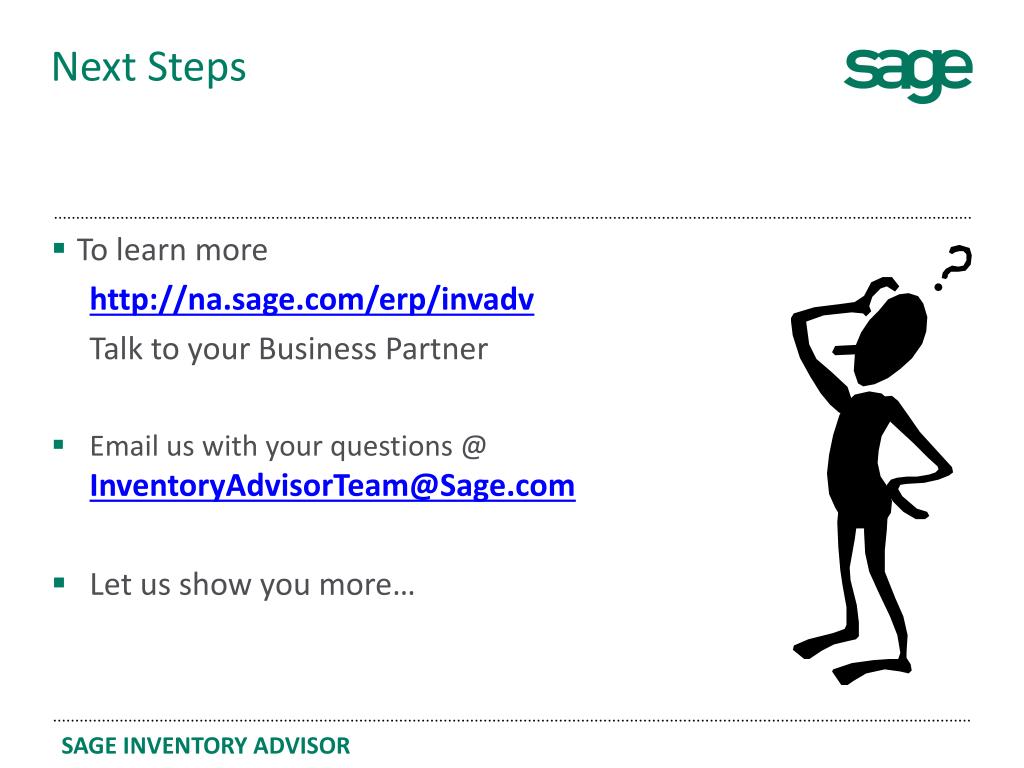Viewport: 1024px width, 768px height.
Task: Click the green bullet beside Email us
Action: coord(59,445)
